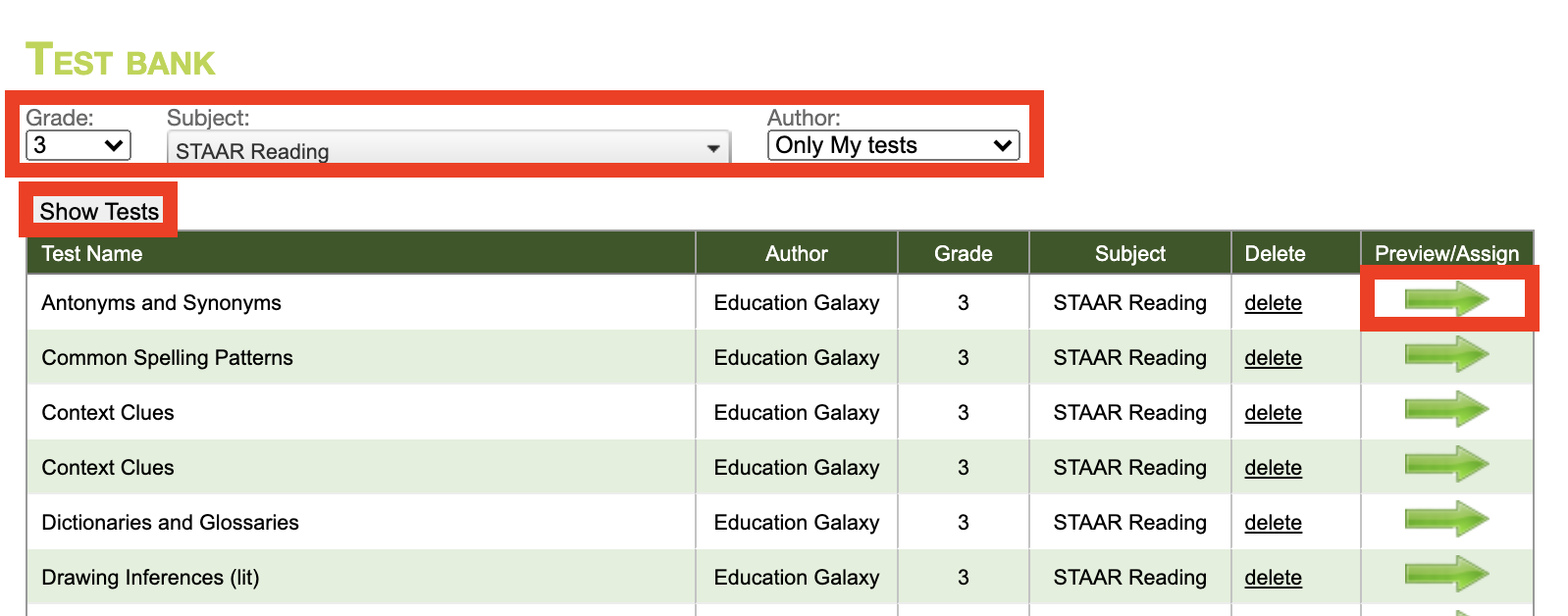This screenshot has width=1568, height=616.
Task: Click the Preview/Assign column header
Action: pos(1446,254)
